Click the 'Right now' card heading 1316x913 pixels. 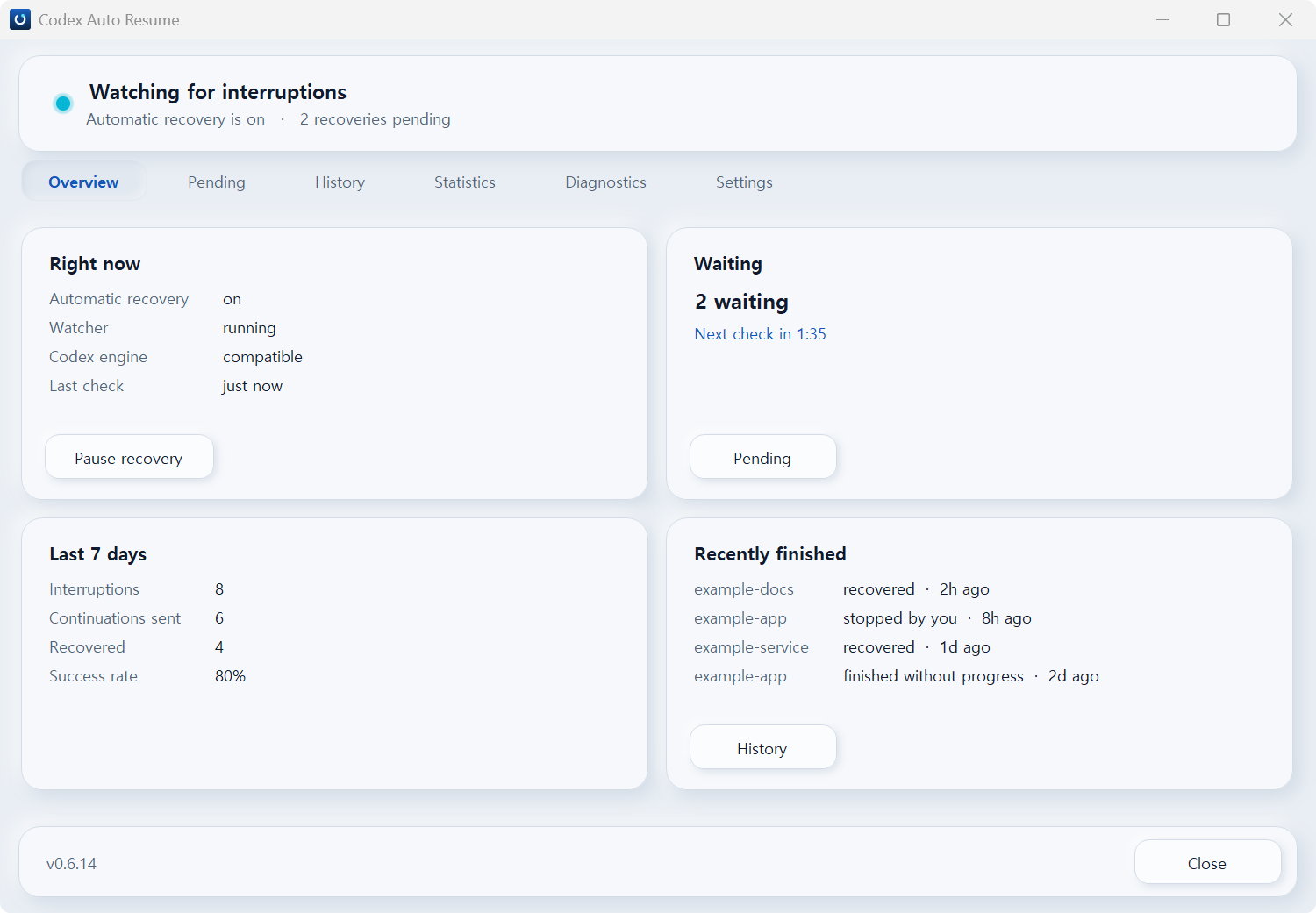click(x=95, y=264)
